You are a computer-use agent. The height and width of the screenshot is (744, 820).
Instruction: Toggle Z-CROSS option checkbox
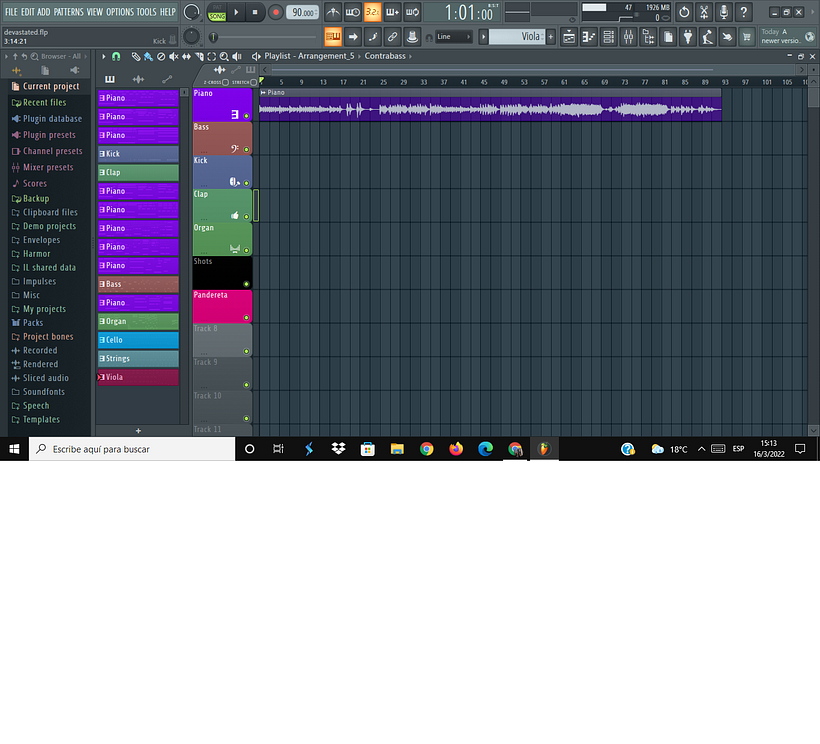pyautogui.click(x=225, y=82)
